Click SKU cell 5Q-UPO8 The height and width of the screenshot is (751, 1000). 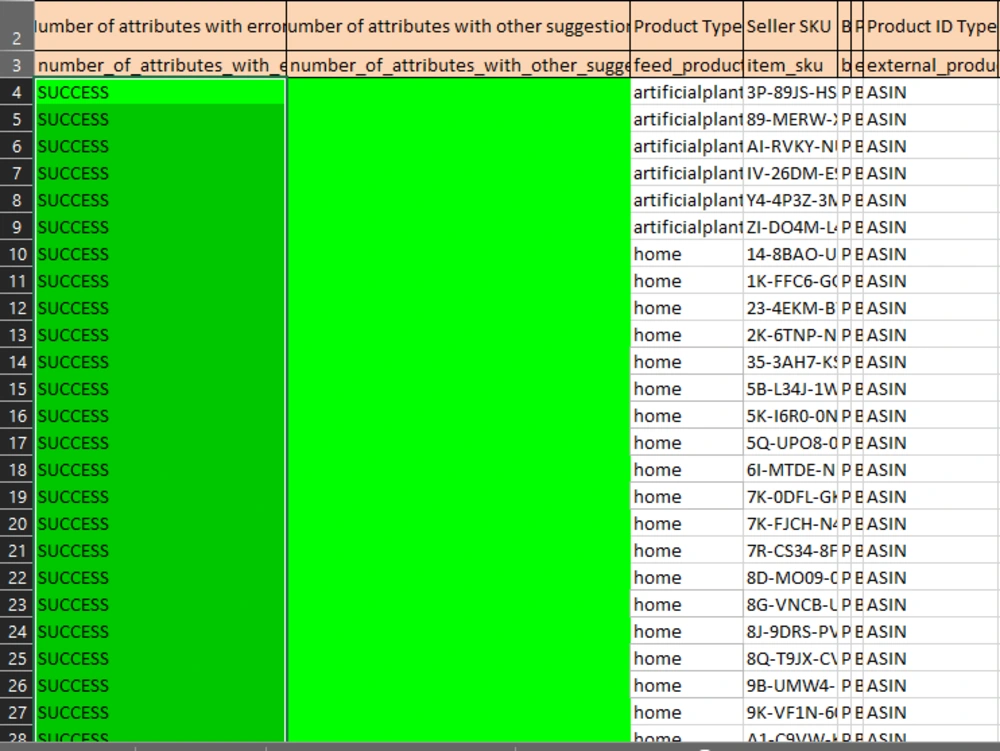click(790, 443)
